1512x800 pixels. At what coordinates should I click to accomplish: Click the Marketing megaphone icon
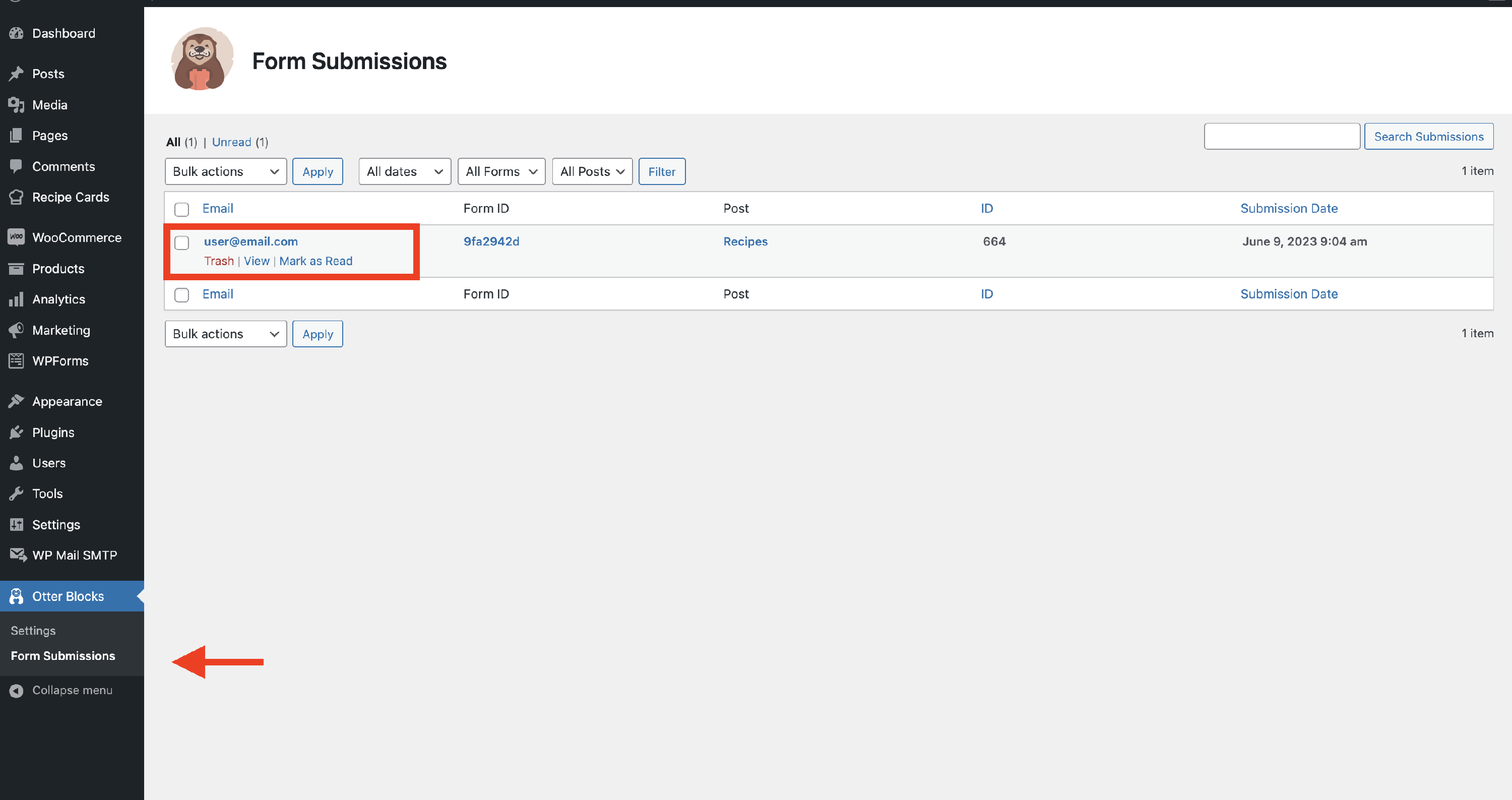pyautogui.click(x=17, y=330)
